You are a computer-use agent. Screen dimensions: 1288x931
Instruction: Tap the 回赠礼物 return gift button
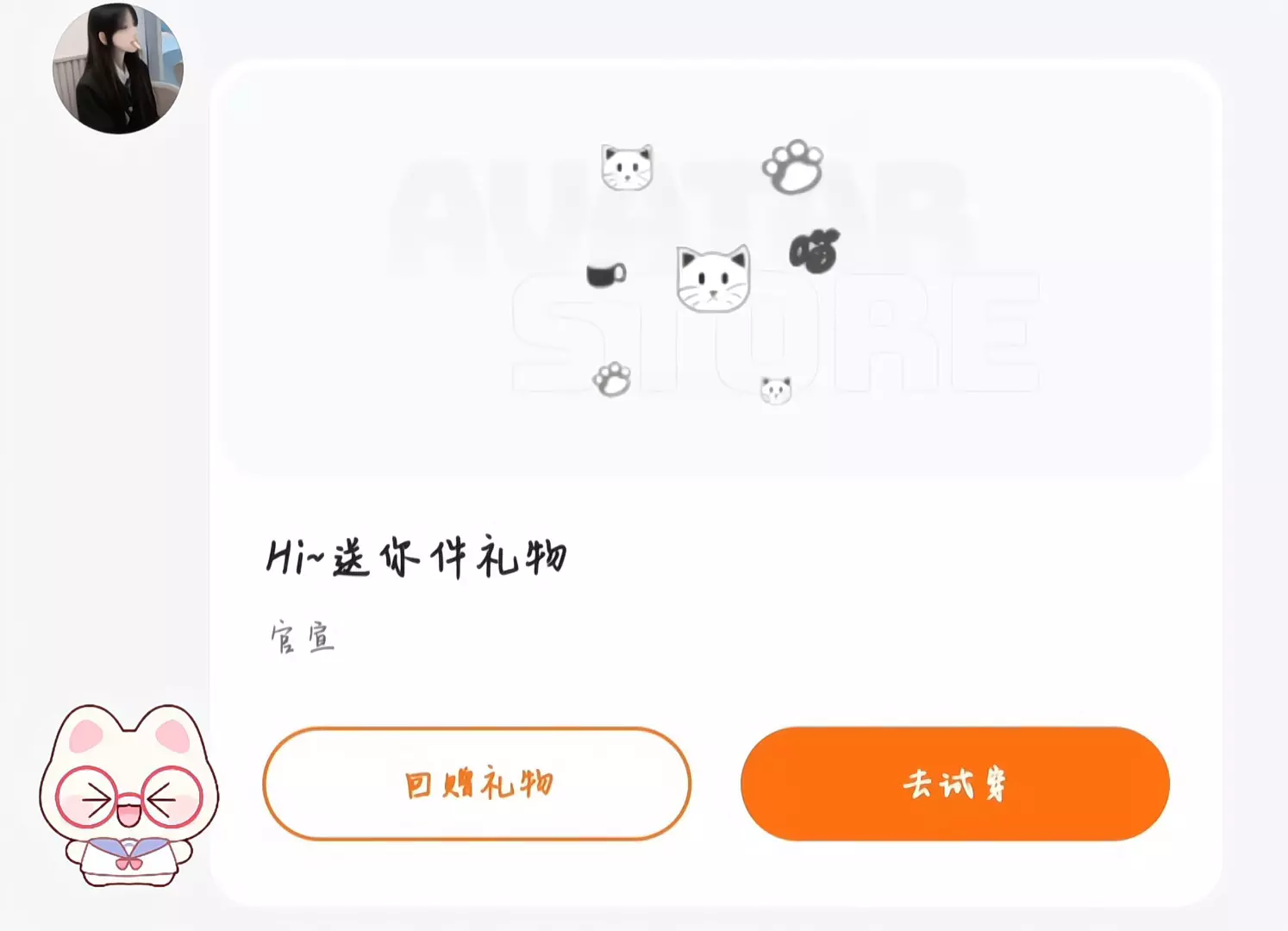click(x=477, y=784)
